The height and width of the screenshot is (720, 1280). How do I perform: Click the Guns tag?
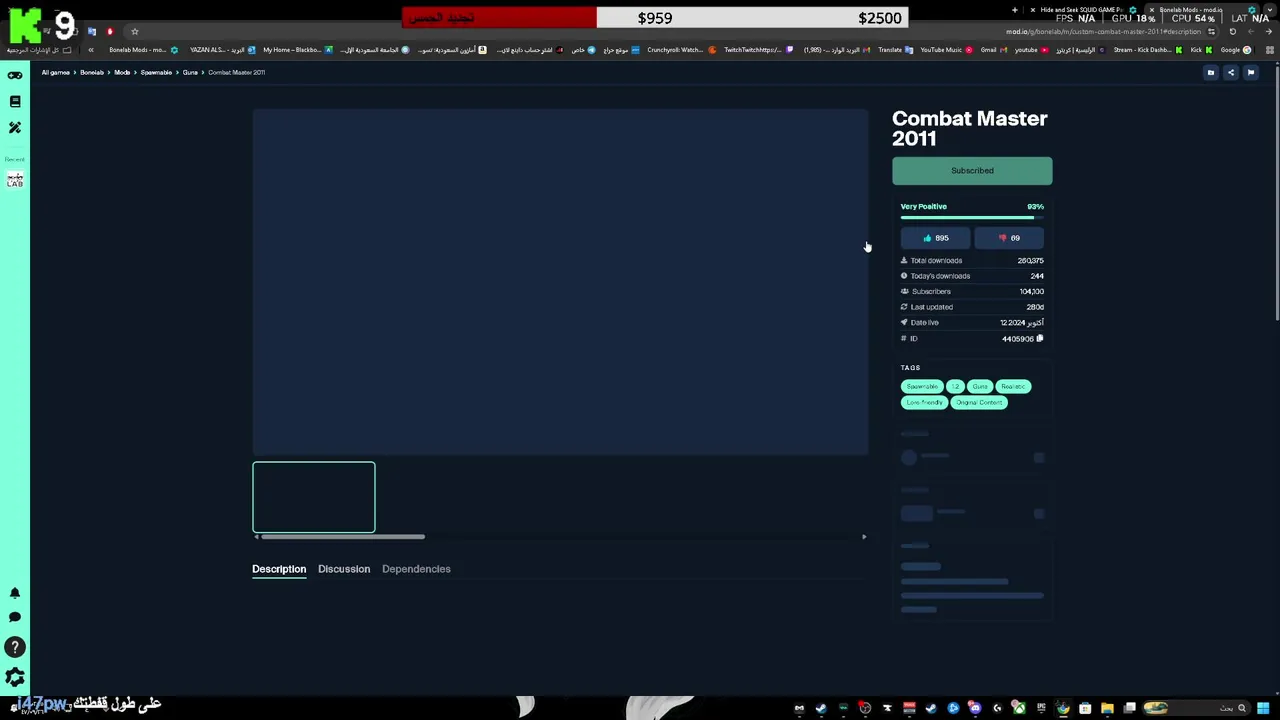click(980, 386)
